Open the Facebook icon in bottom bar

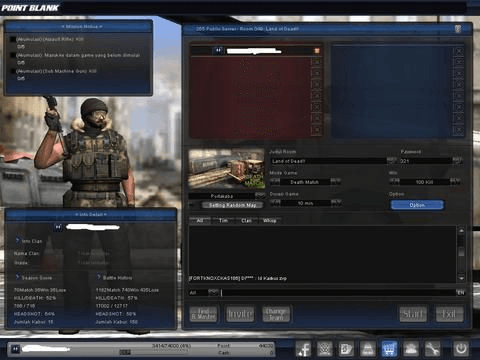coord(303,349)
